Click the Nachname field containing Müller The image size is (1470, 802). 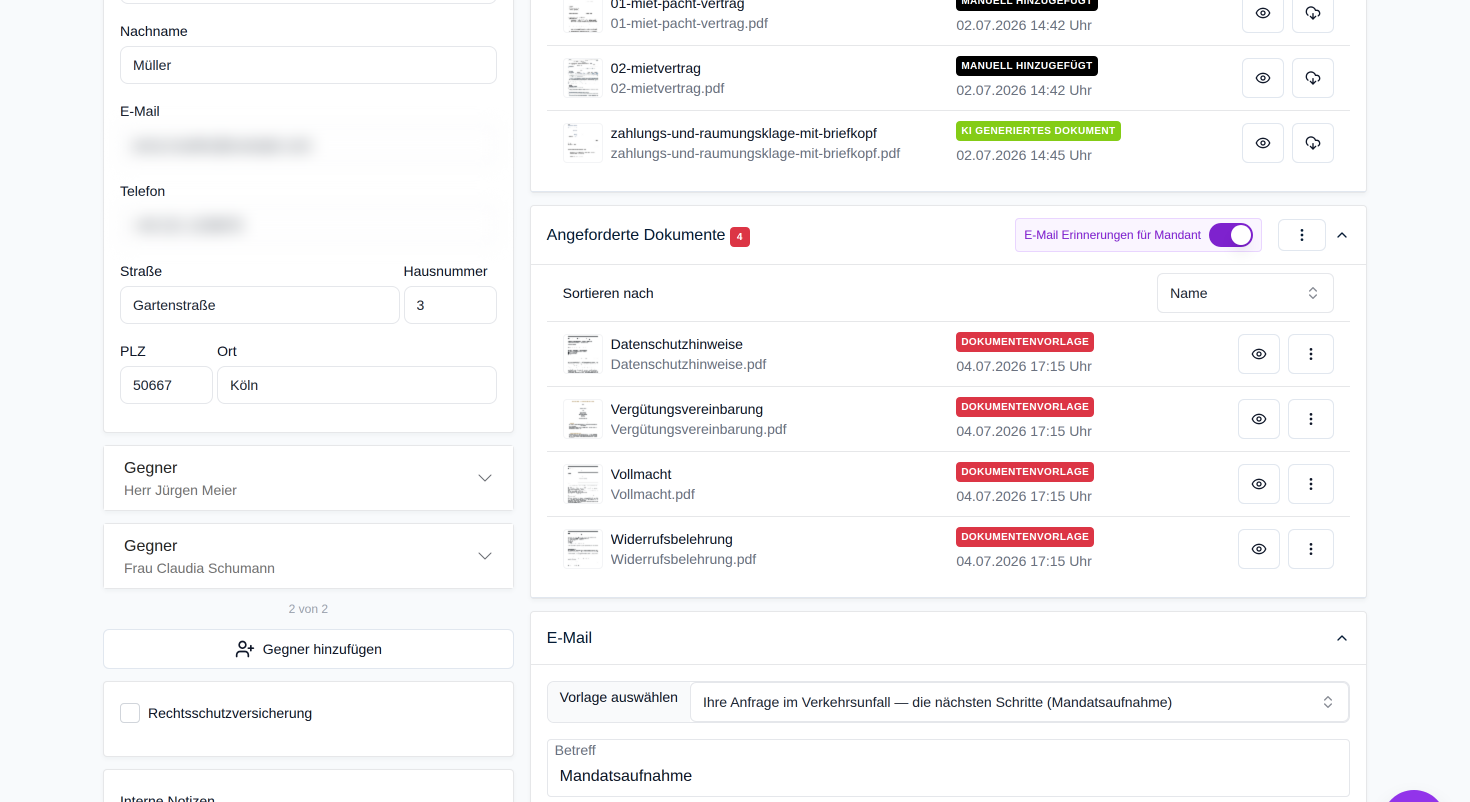click(308, 65)
